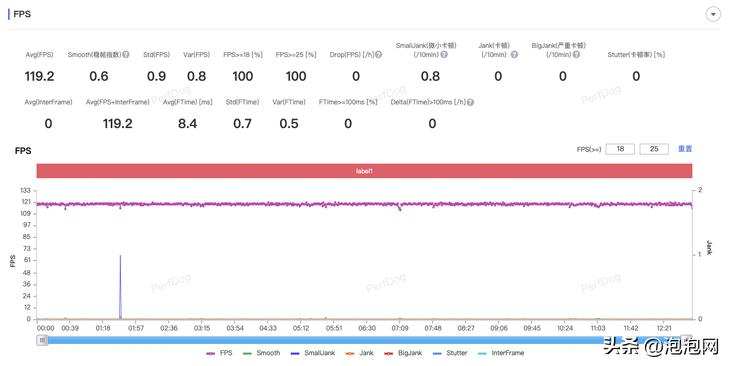Click the SmallJank spike on the chart
The width and height of the screenshot is (730, 366).
coord(120,286)
